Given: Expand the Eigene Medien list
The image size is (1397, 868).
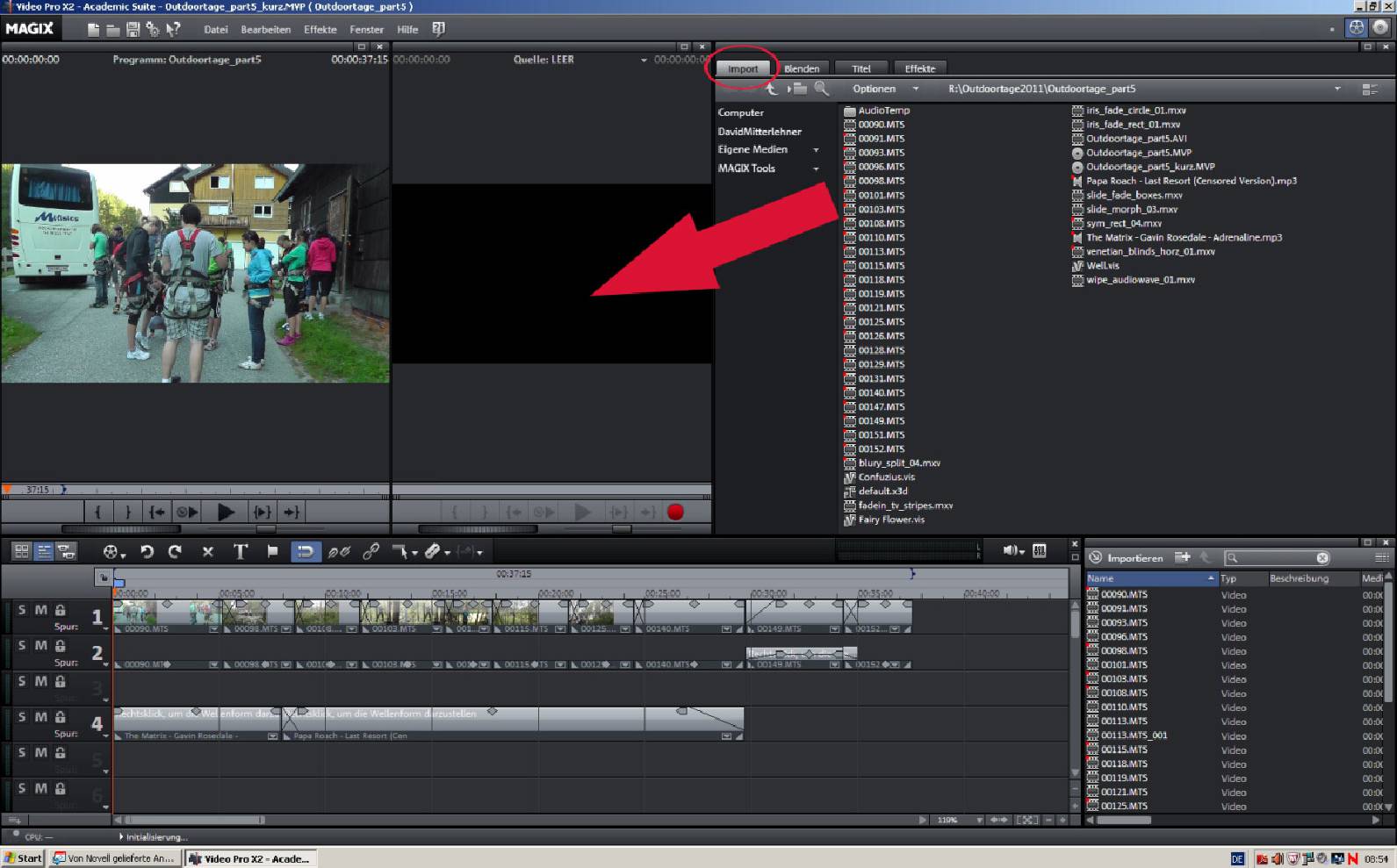Looking at the screenshot, I should coord(816,150).
